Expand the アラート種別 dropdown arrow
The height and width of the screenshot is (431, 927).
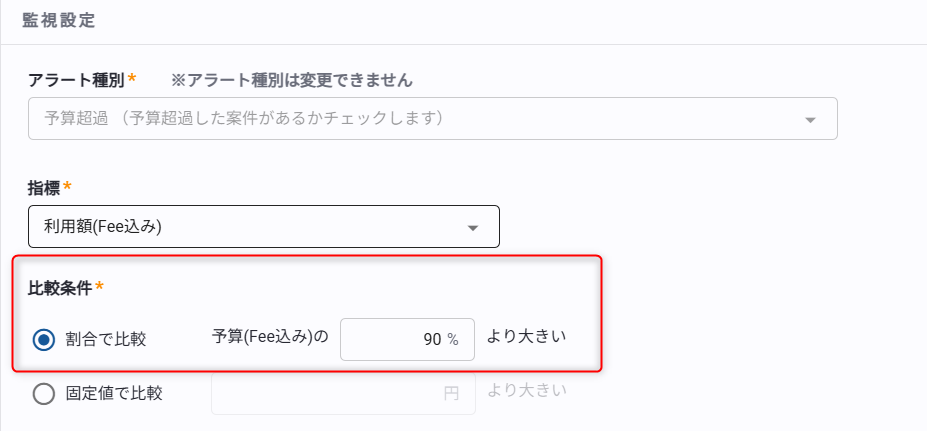tap(811, 120)
